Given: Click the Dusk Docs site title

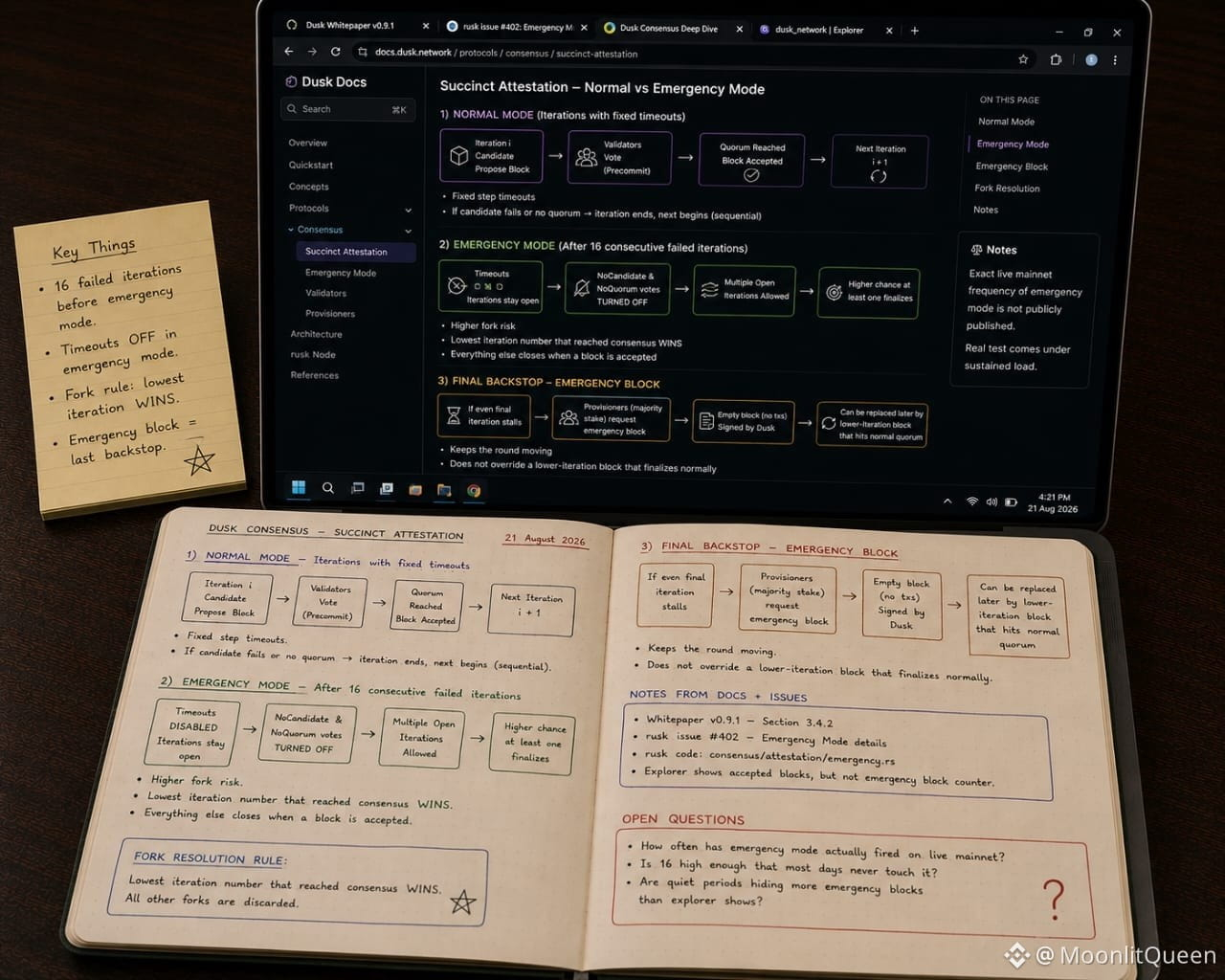Looking at the screenshot, I should pos(334,82).
